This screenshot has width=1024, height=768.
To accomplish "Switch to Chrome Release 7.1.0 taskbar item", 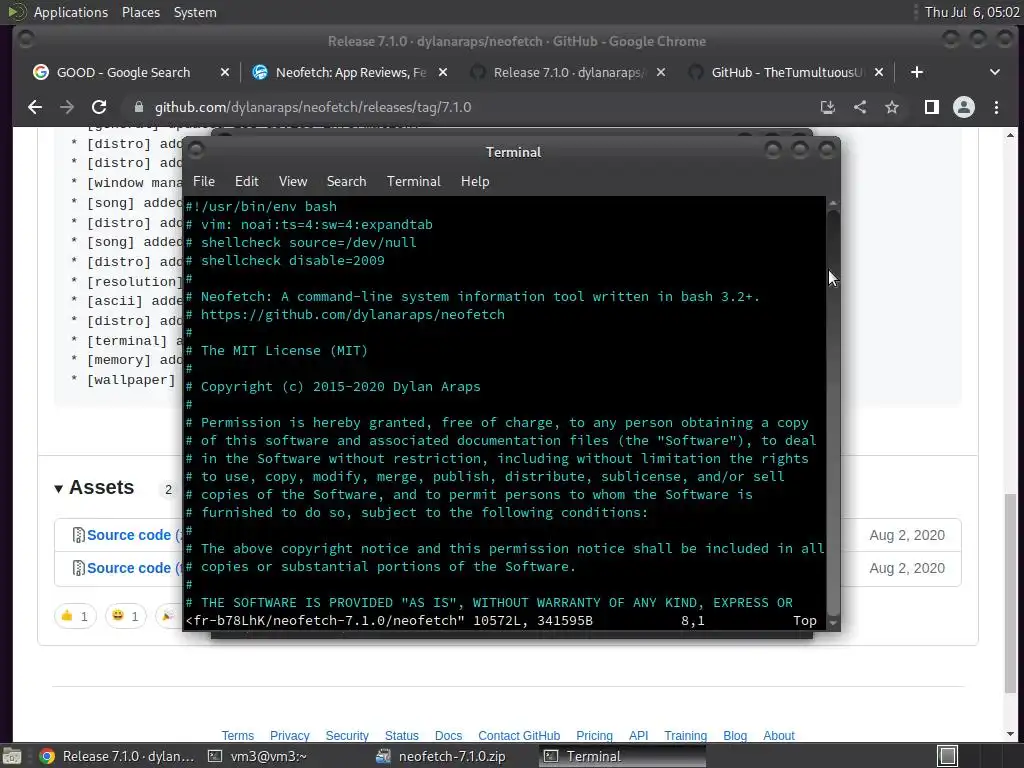I will (116, 756).
